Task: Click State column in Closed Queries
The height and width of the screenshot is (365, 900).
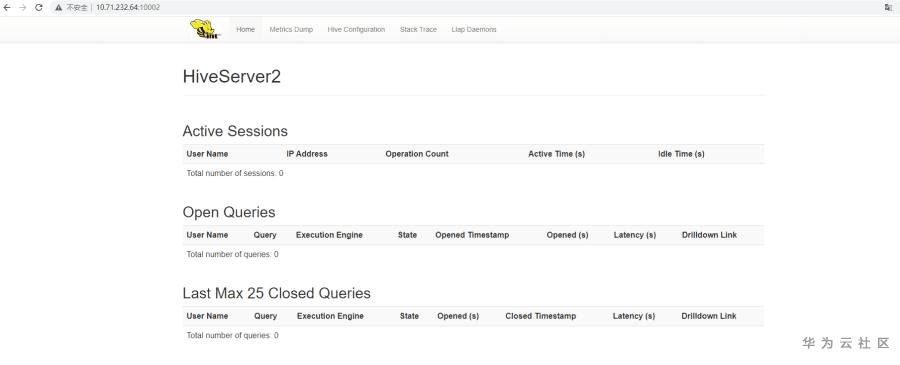Action: 409,316
